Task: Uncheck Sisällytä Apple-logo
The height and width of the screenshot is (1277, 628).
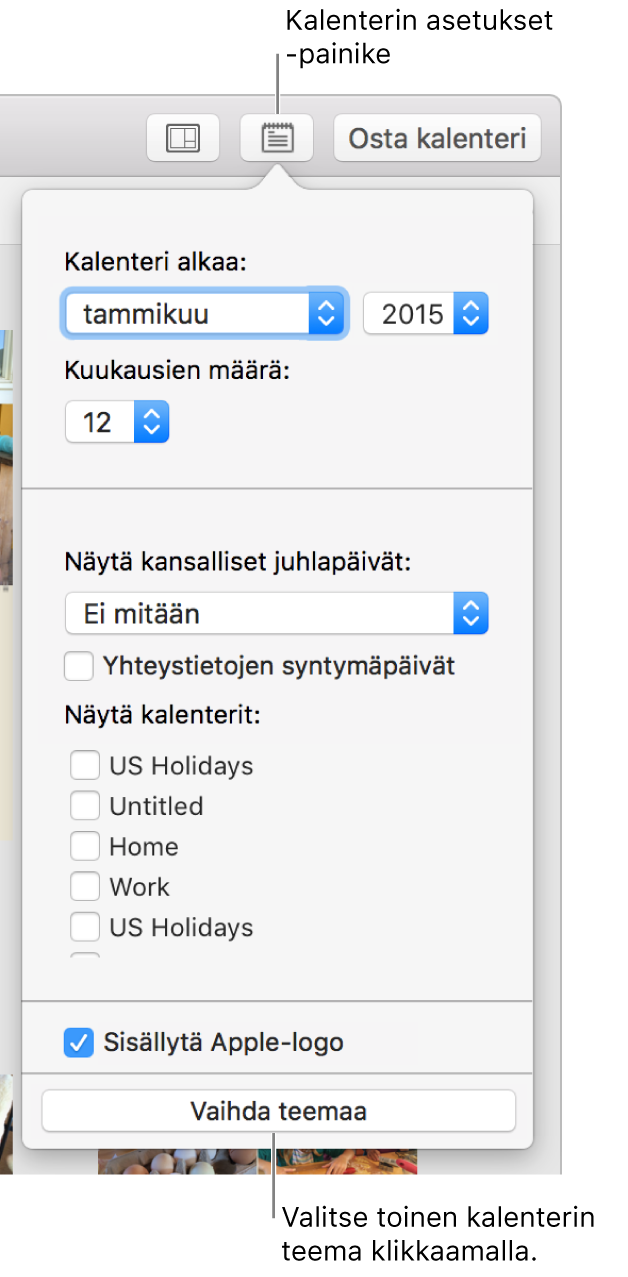Action: 79,1042
